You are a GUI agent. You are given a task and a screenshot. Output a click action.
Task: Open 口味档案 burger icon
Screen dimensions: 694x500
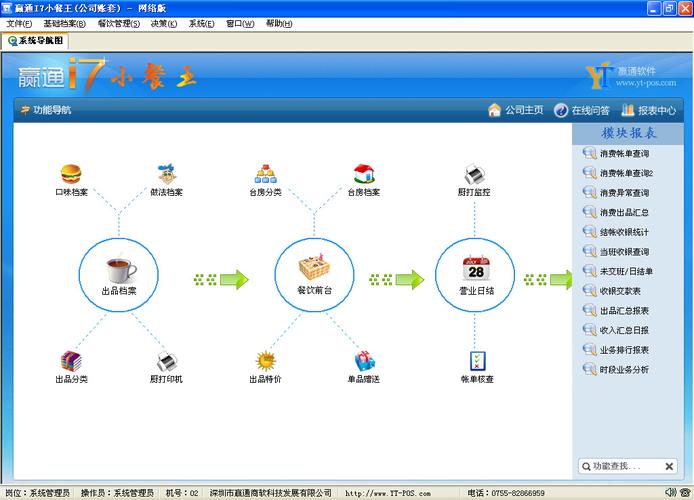70,174
